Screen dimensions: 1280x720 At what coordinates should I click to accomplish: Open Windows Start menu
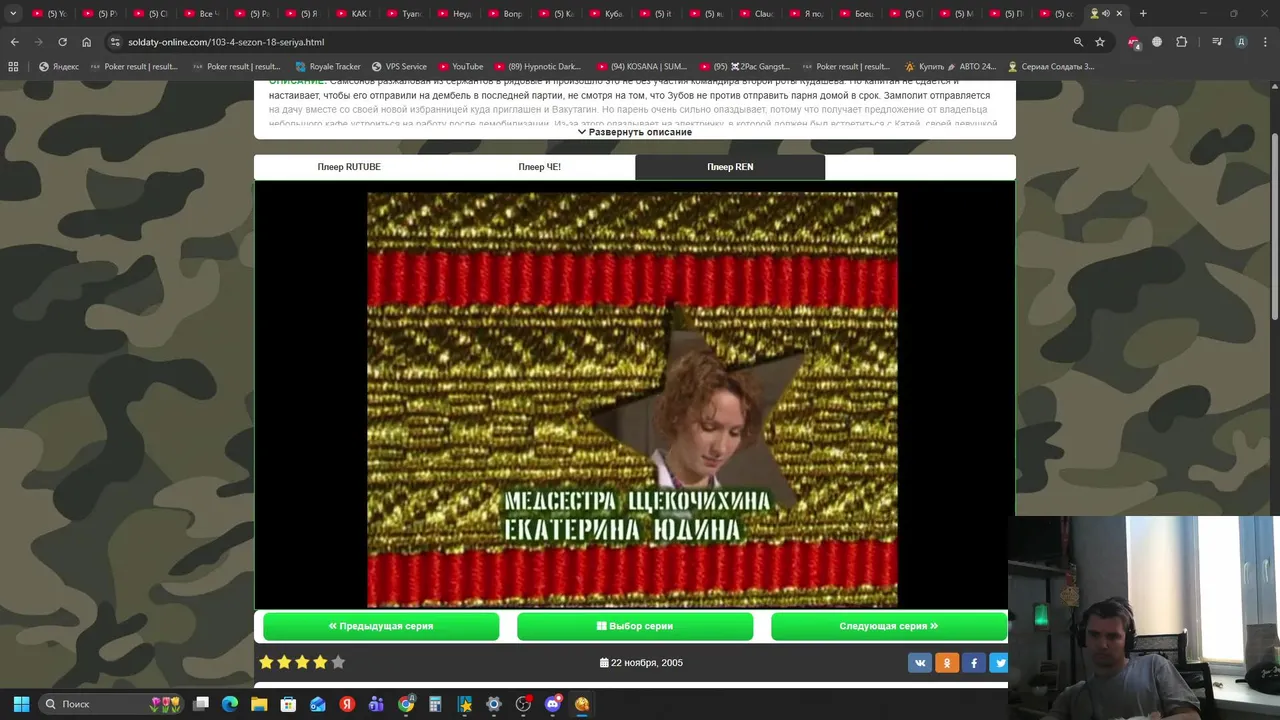21,704
